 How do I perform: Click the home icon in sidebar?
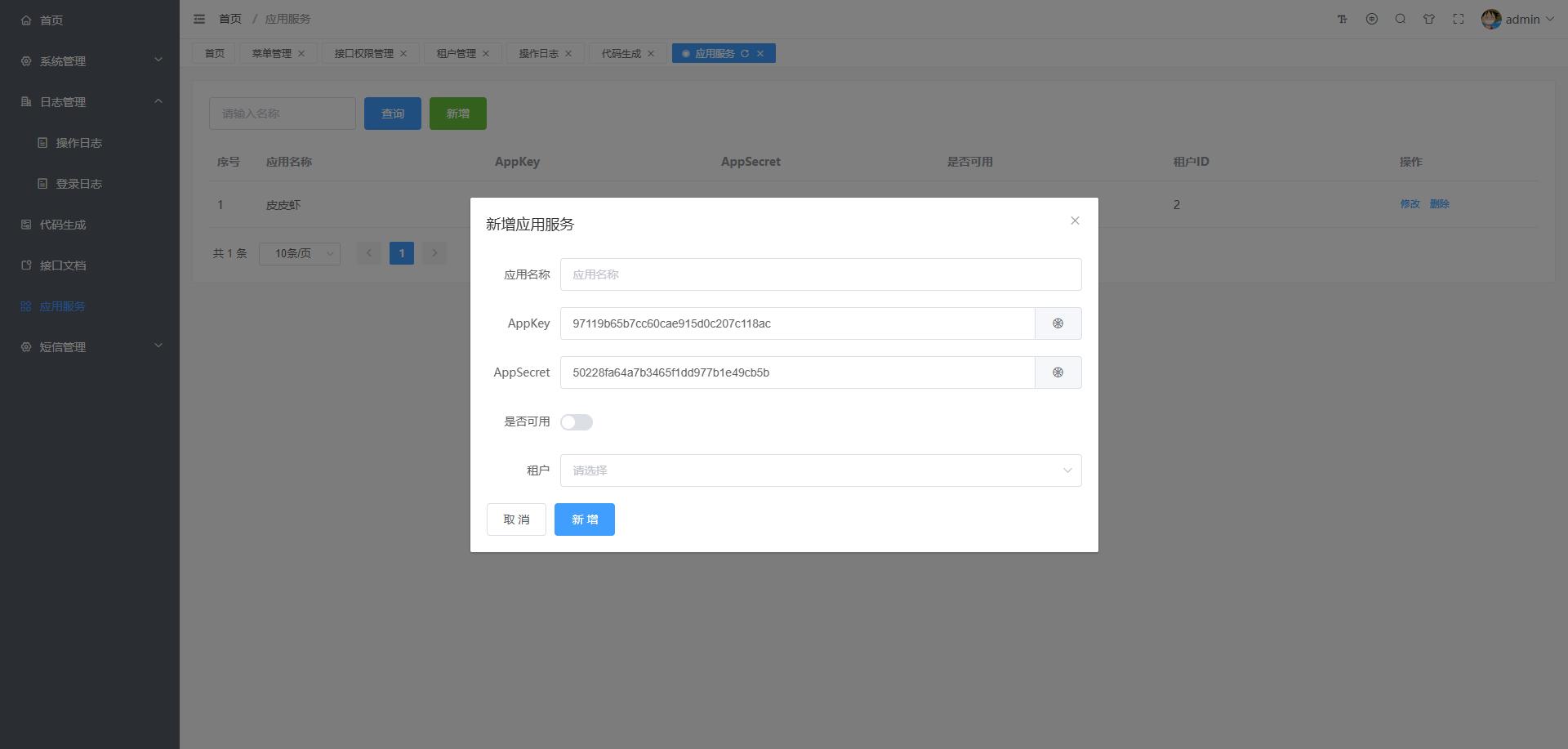click(x=26, y=20)
